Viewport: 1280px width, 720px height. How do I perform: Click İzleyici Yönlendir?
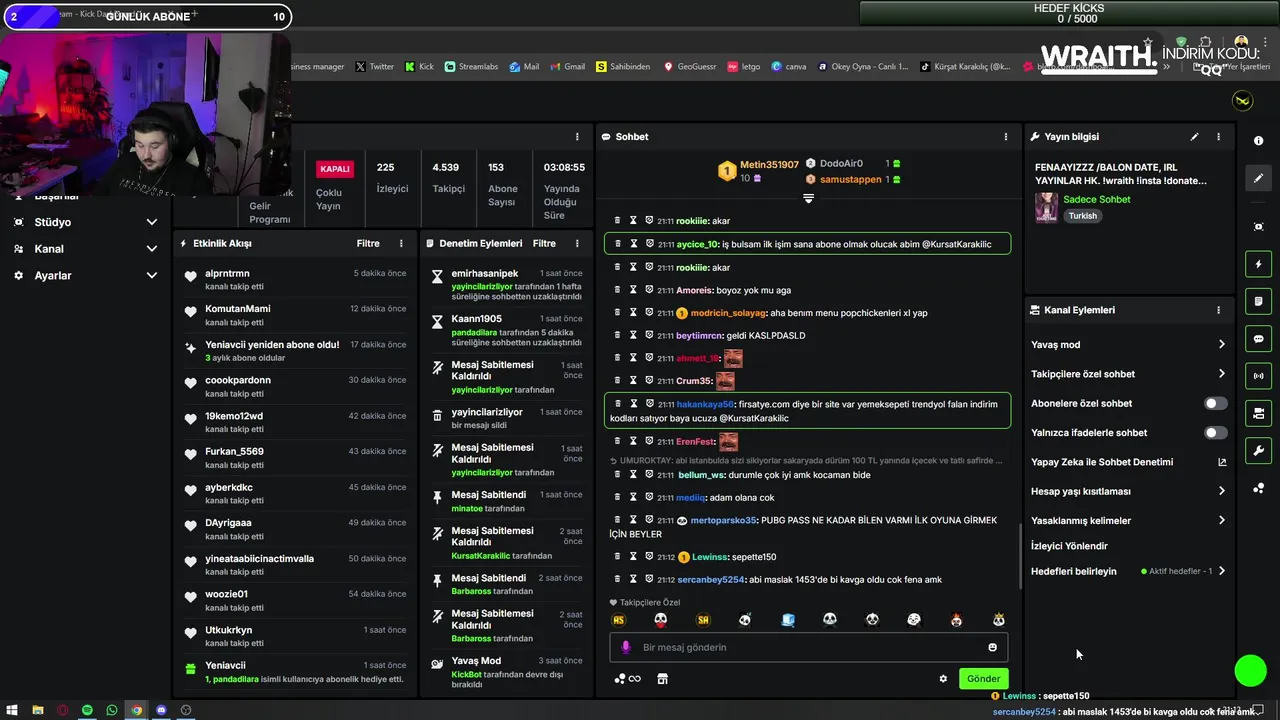click(x=1069, y=546)
